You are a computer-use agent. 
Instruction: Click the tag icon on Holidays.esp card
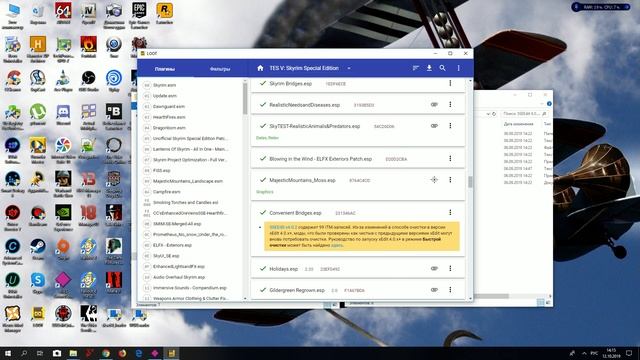(x=434, y=269)
